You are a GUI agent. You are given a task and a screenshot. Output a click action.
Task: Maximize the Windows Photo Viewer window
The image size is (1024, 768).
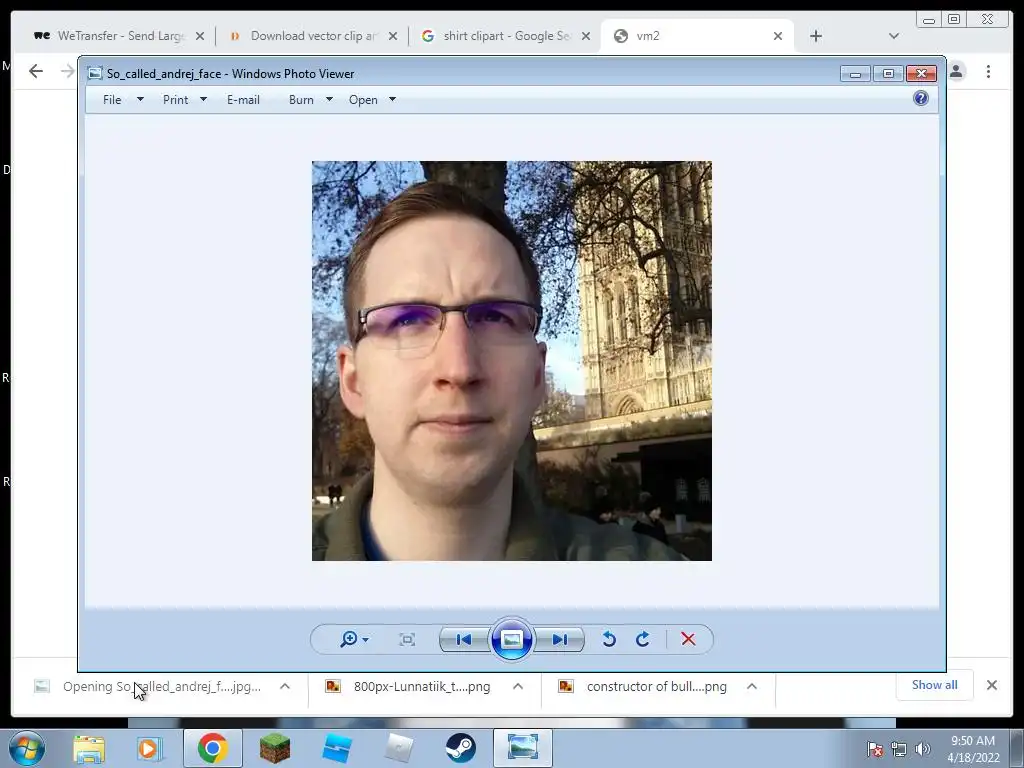tap(888, 74)
